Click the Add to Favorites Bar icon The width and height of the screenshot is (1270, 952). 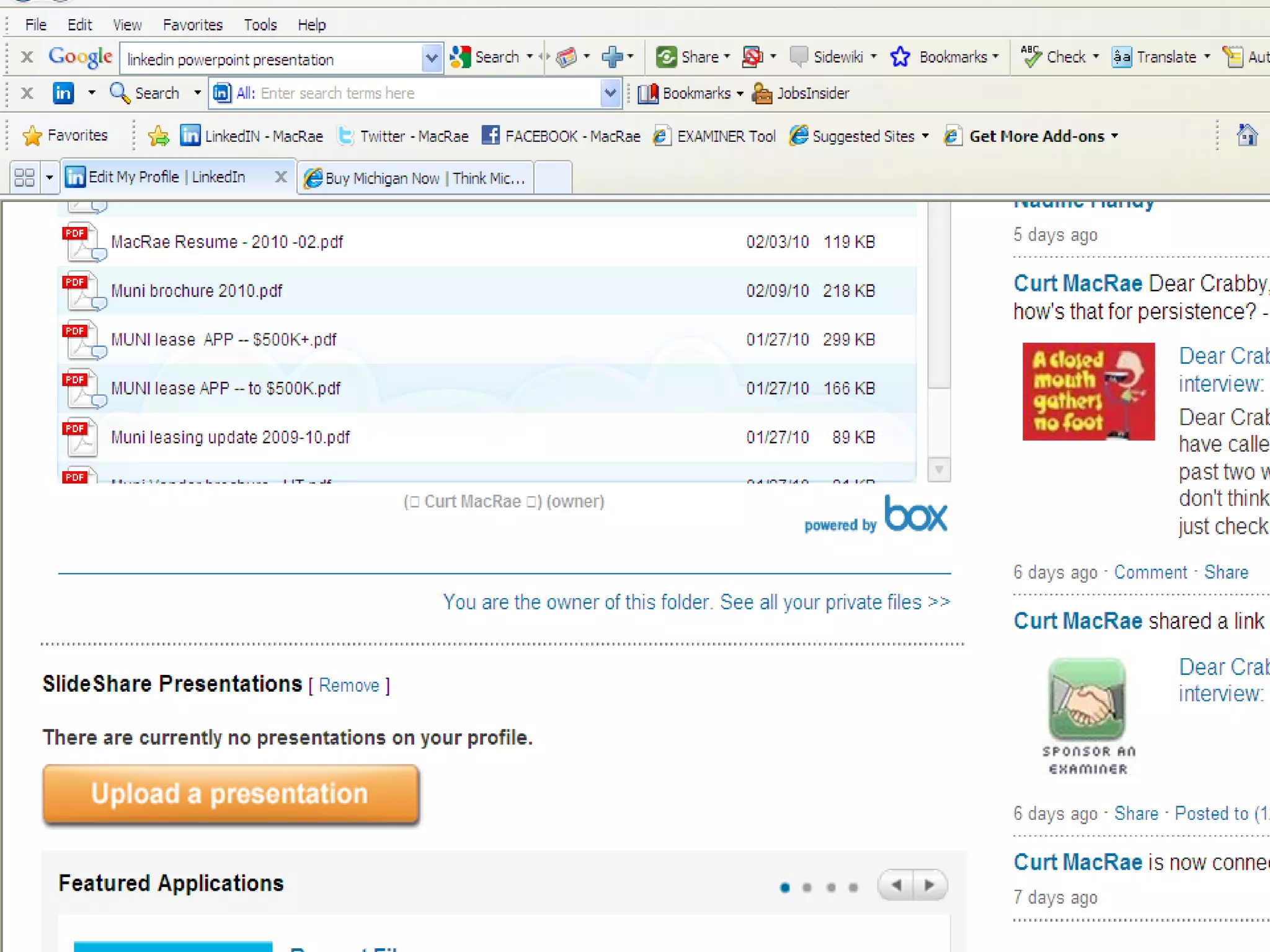159,136
